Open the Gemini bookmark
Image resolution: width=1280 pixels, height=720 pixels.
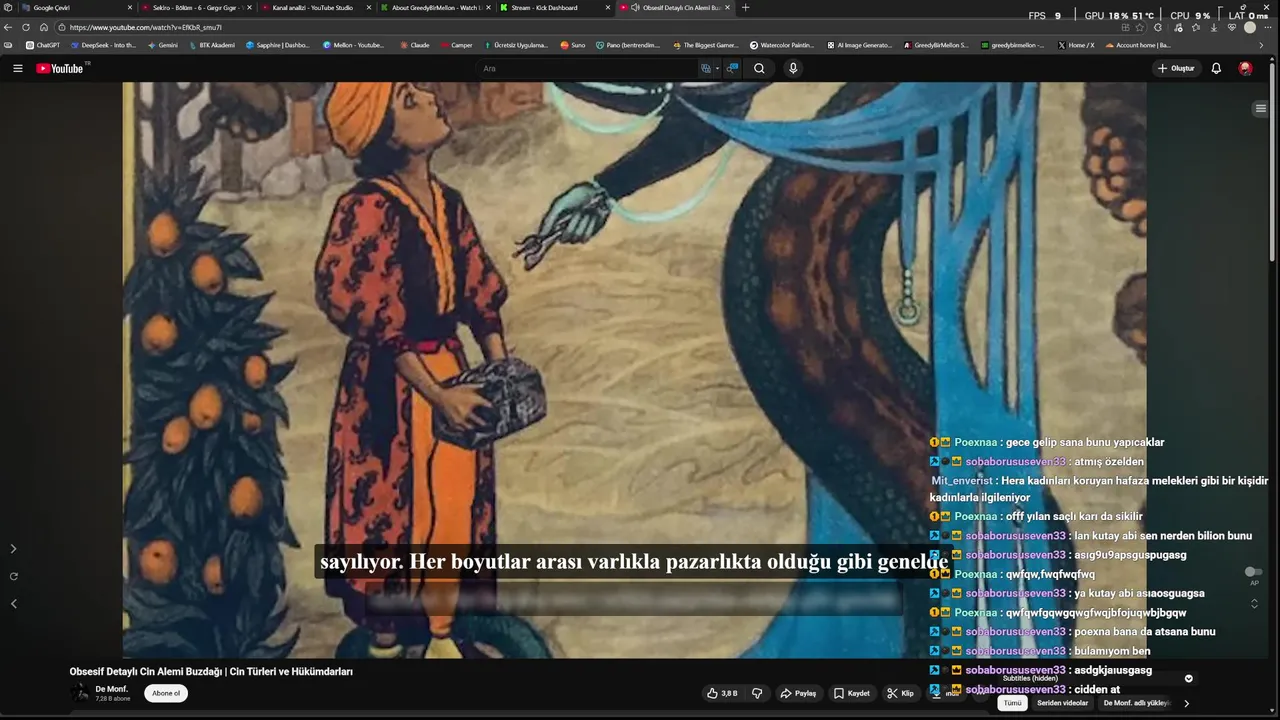(x=162, y=45)
